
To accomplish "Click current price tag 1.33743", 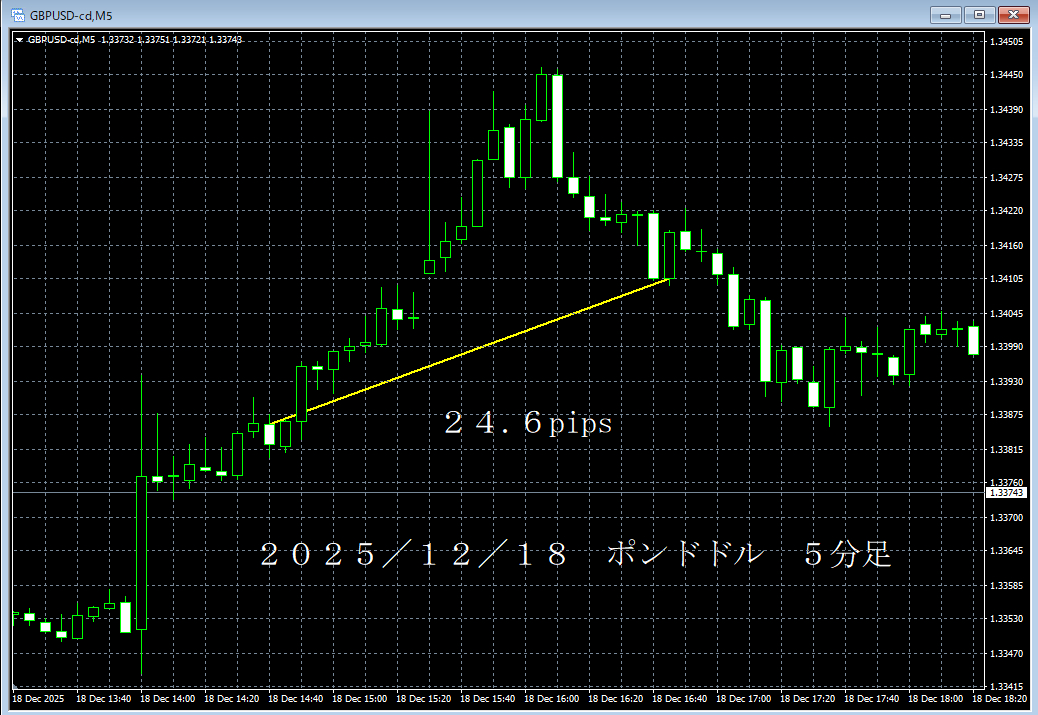I will tap(1006, 493).
